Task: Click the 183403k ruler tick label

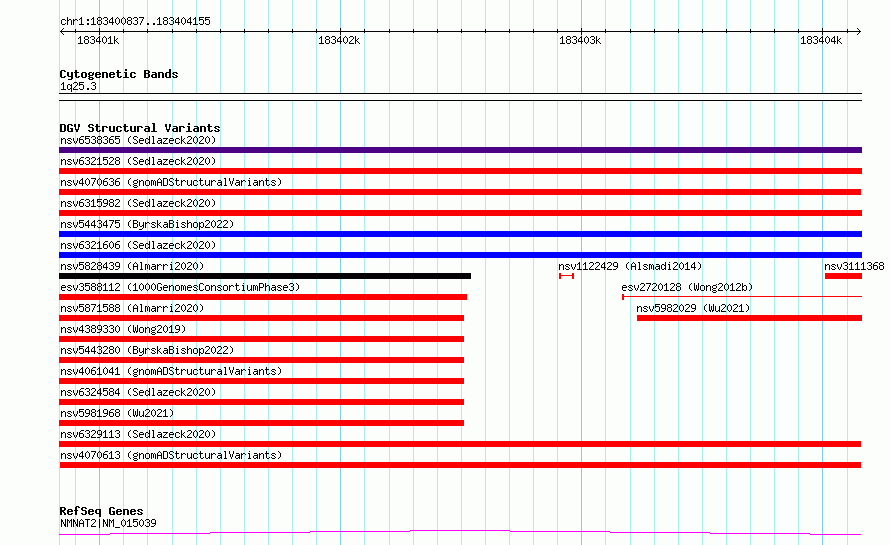Action: click(x=580, y=40)
